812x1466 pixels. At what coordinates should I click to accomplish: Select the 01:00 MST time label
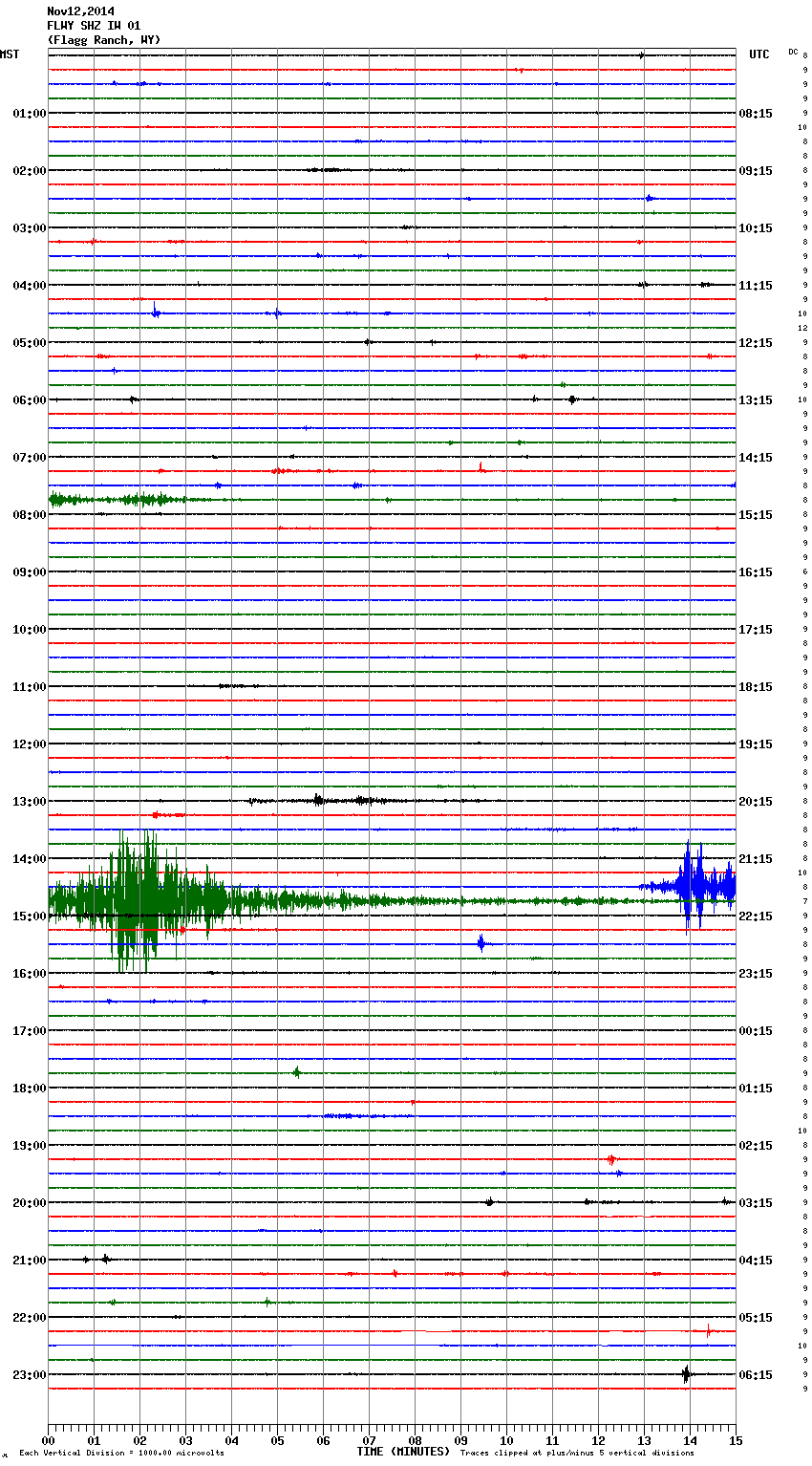(x=29, y=114)
